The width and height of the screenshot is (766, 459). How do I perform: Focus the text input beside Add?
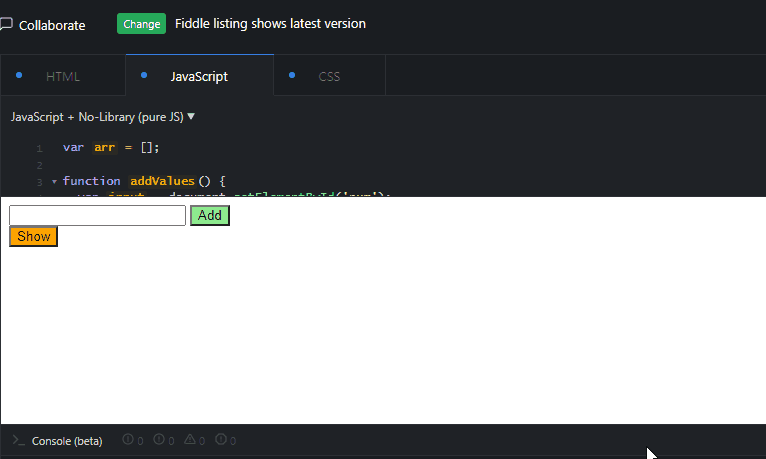(x=97, y=215)
